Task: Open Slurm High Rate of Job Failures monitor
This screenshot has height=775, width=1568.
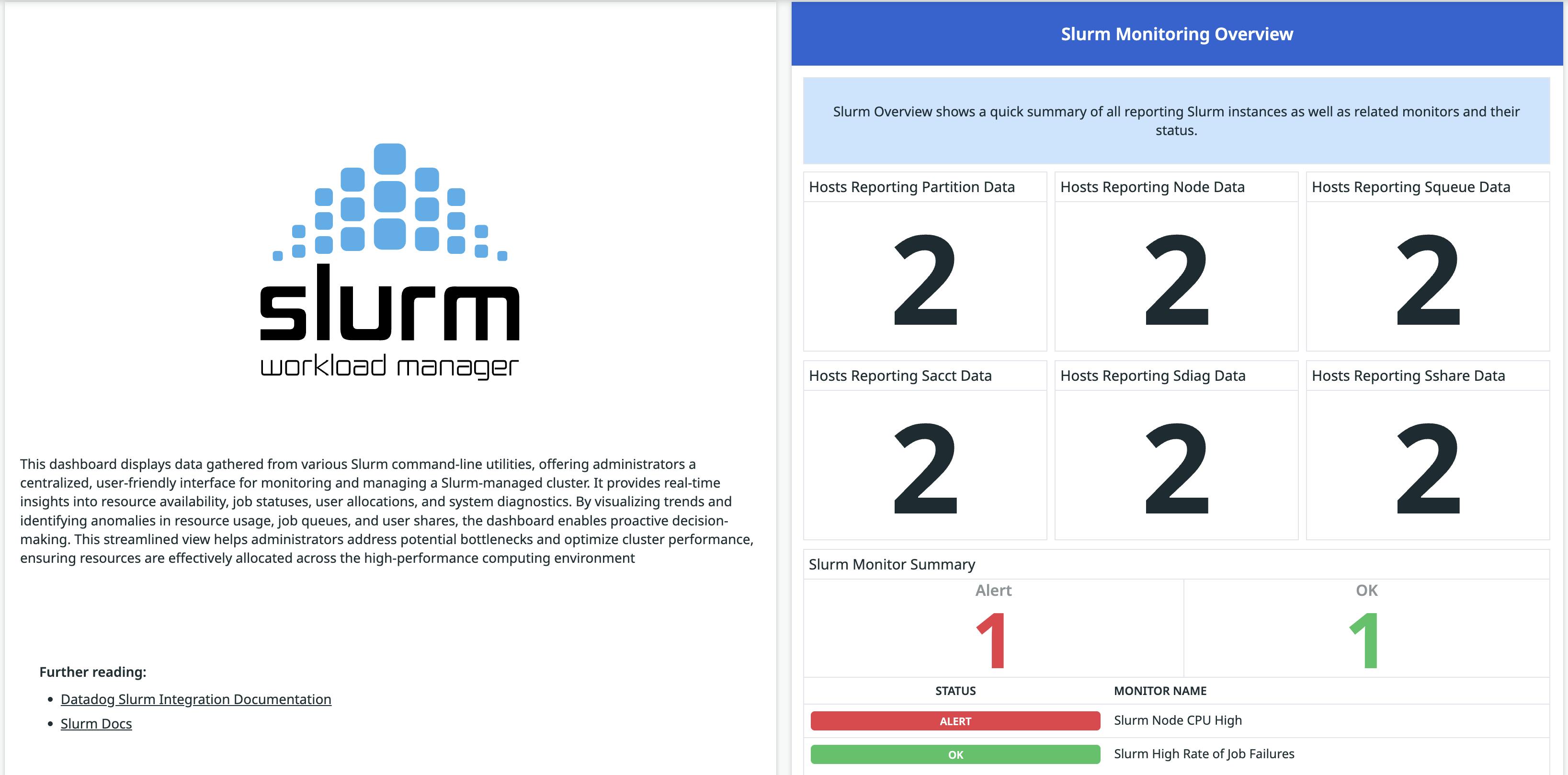Action: point(1204,754)
